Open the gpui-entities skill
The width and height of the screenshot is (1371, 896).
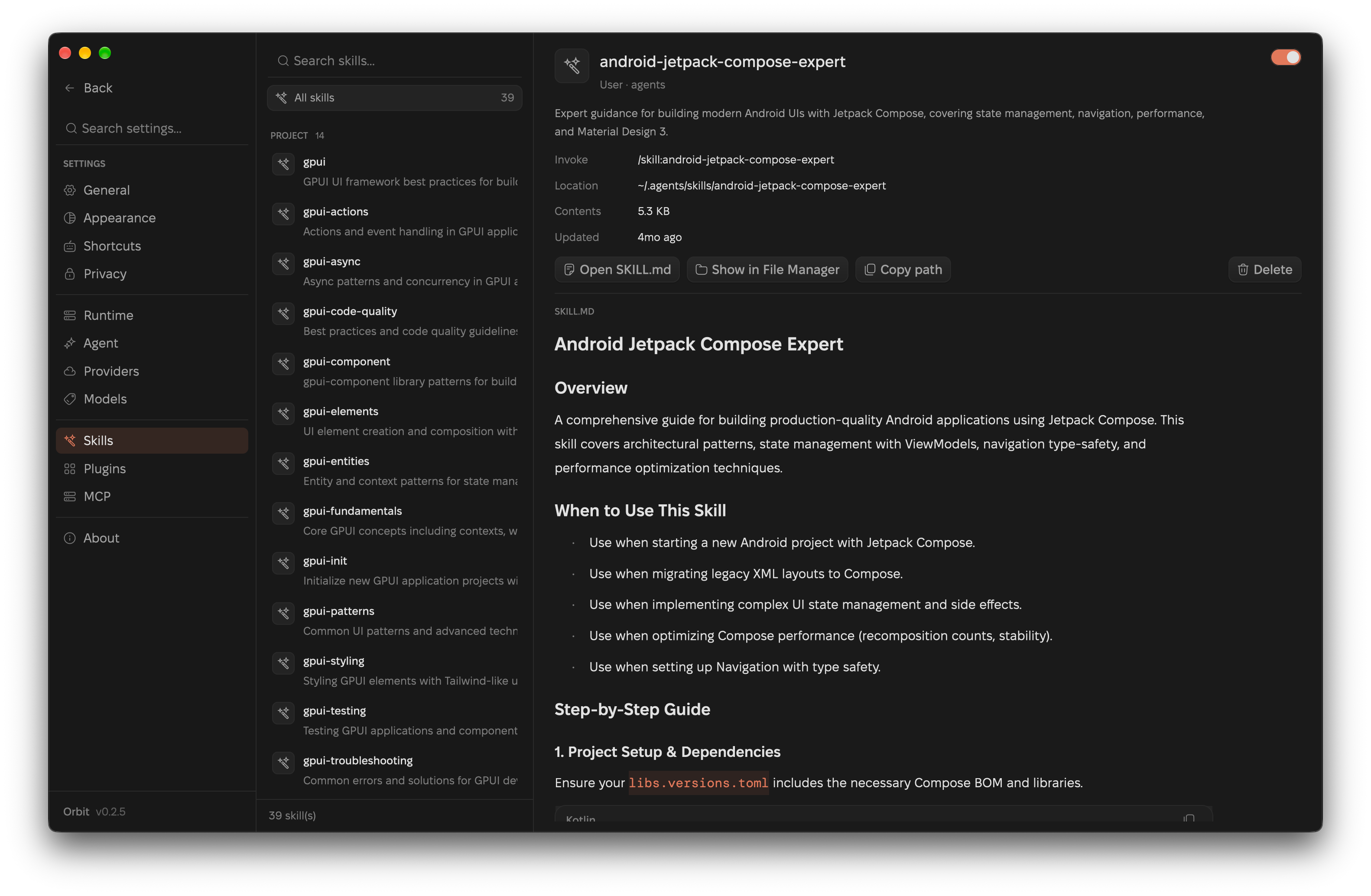coord(395,471)
